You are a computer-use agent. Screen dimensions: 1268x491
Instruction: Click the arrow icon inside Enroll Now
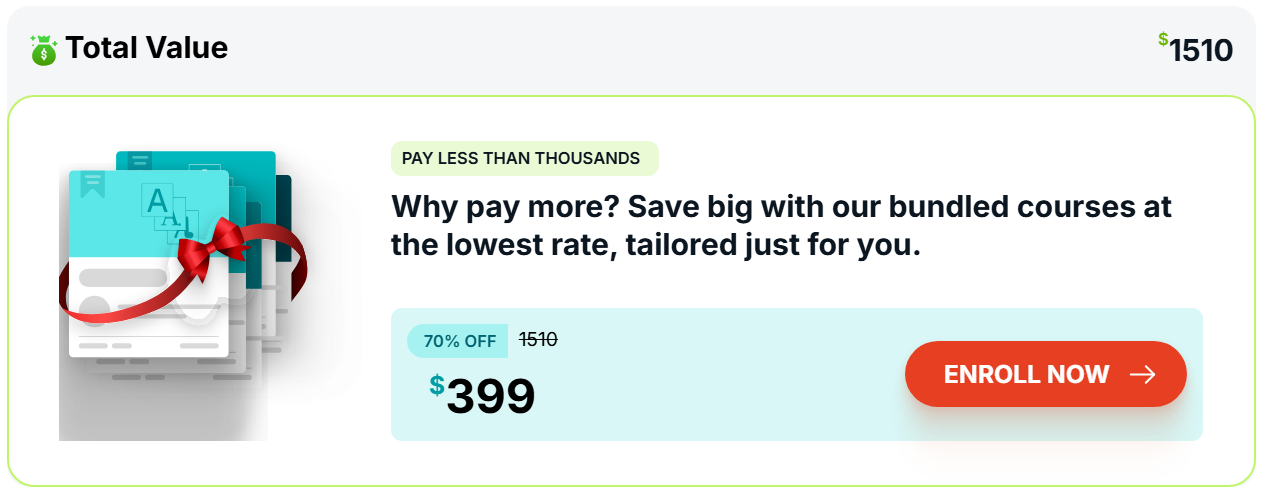(x=1142, y=375)
